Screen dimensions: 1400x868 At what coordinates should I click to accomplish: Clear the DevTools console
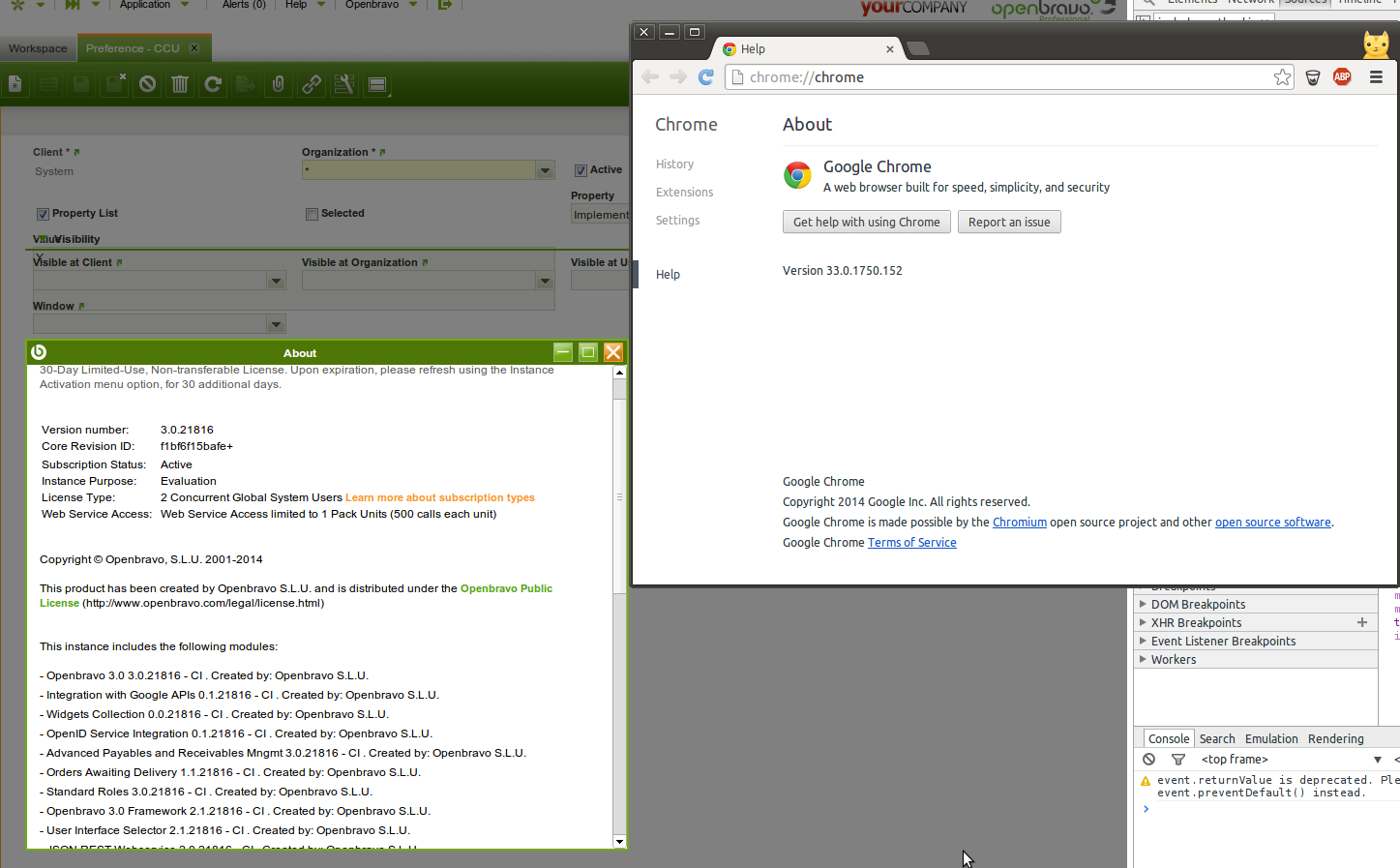1148,760
